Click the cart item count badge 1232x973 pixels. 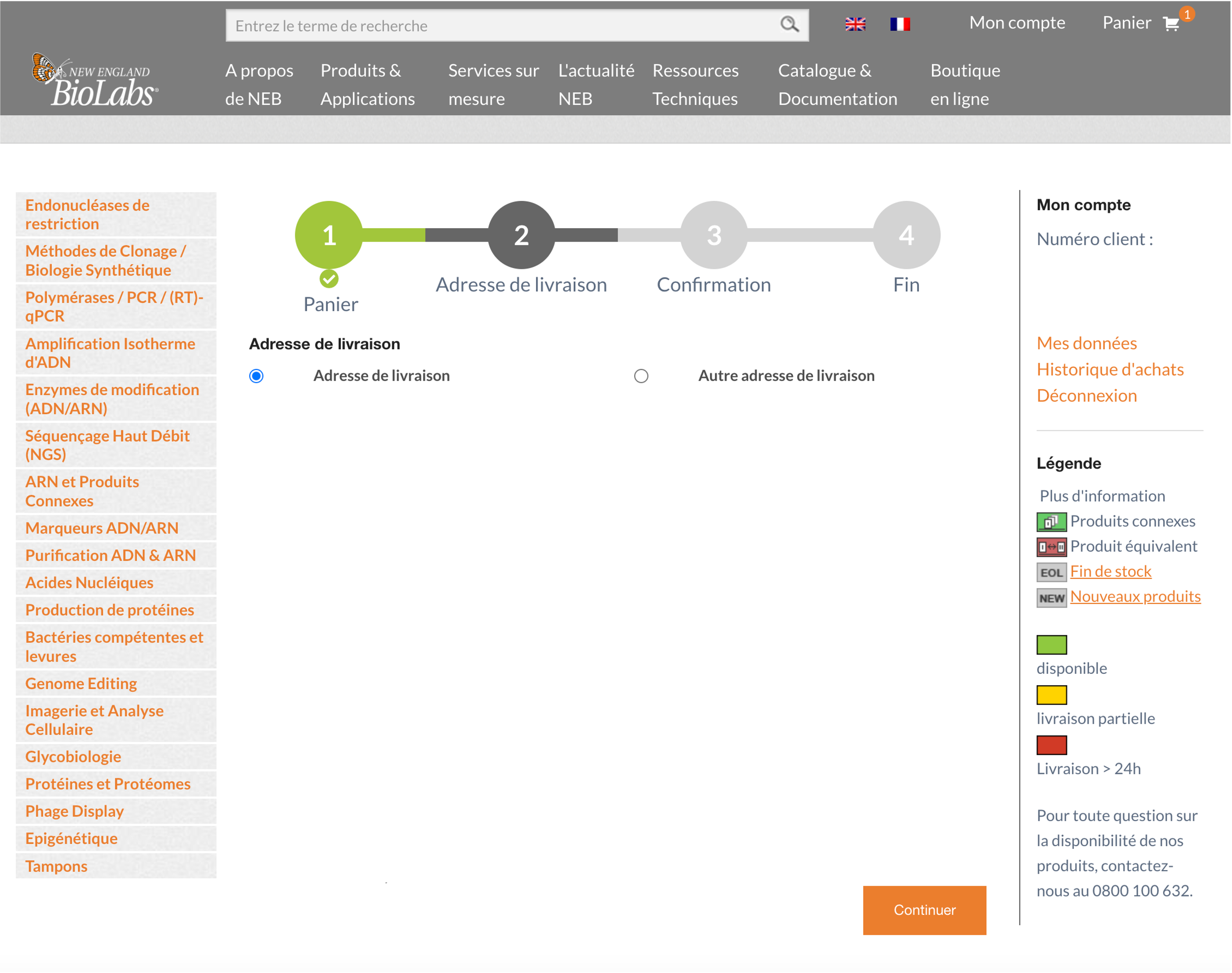(1187, 14)
